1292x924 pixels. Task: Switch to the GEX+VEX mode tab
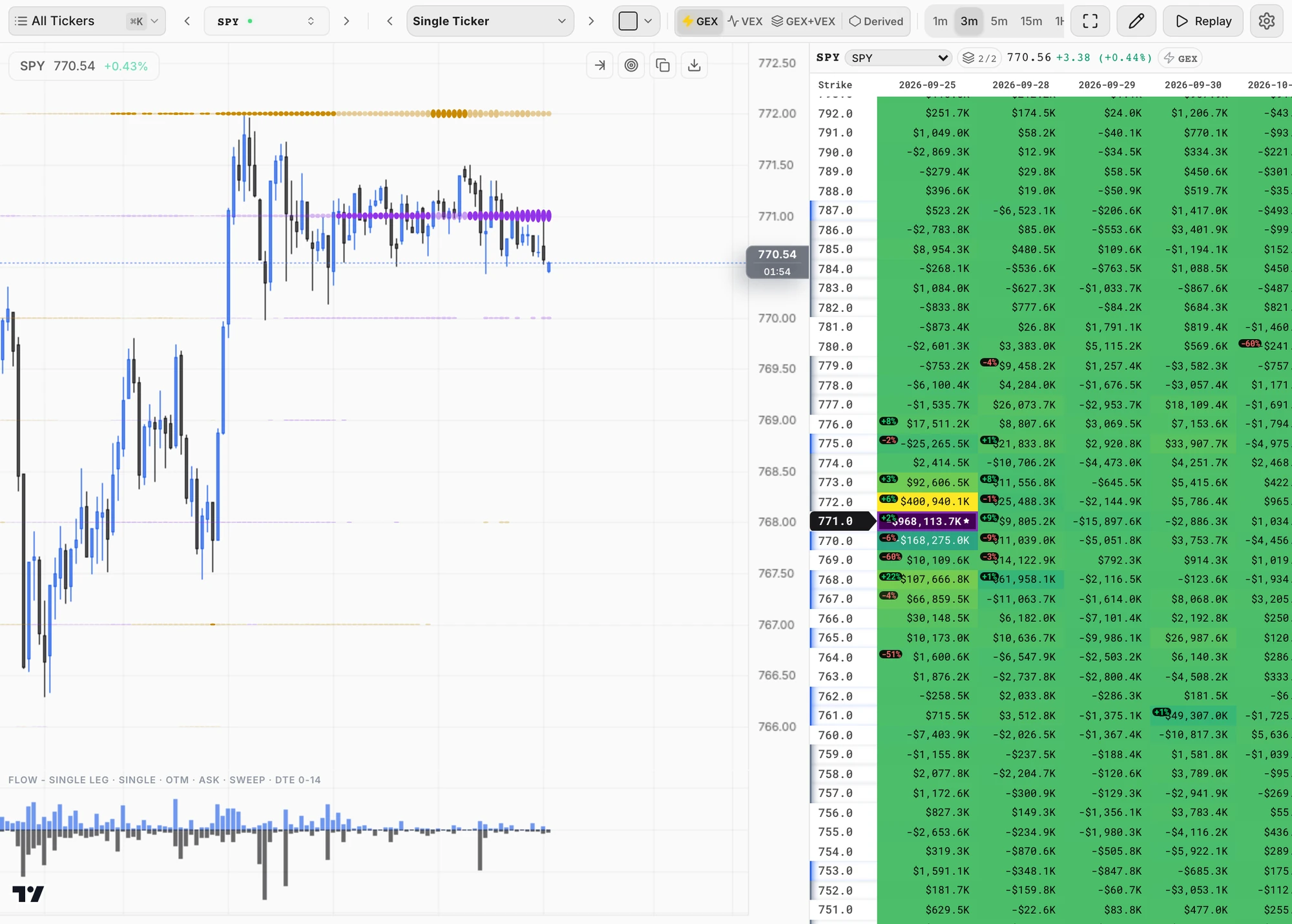pos(803,21)
